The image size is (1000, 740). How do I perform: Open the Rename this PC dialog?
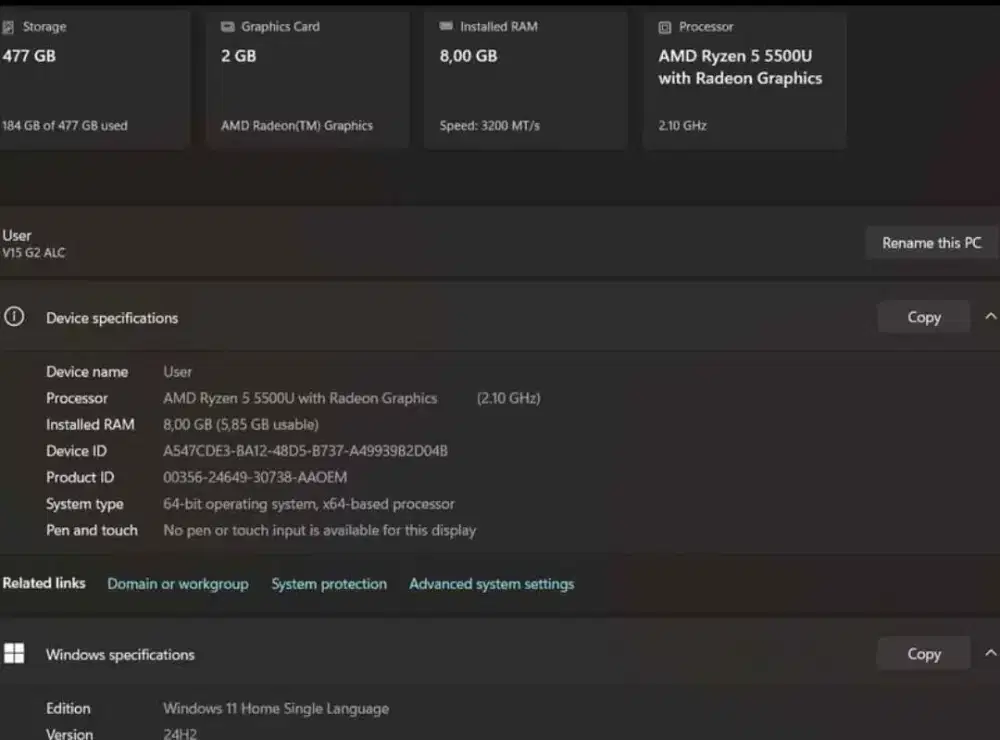pos(930,242)
